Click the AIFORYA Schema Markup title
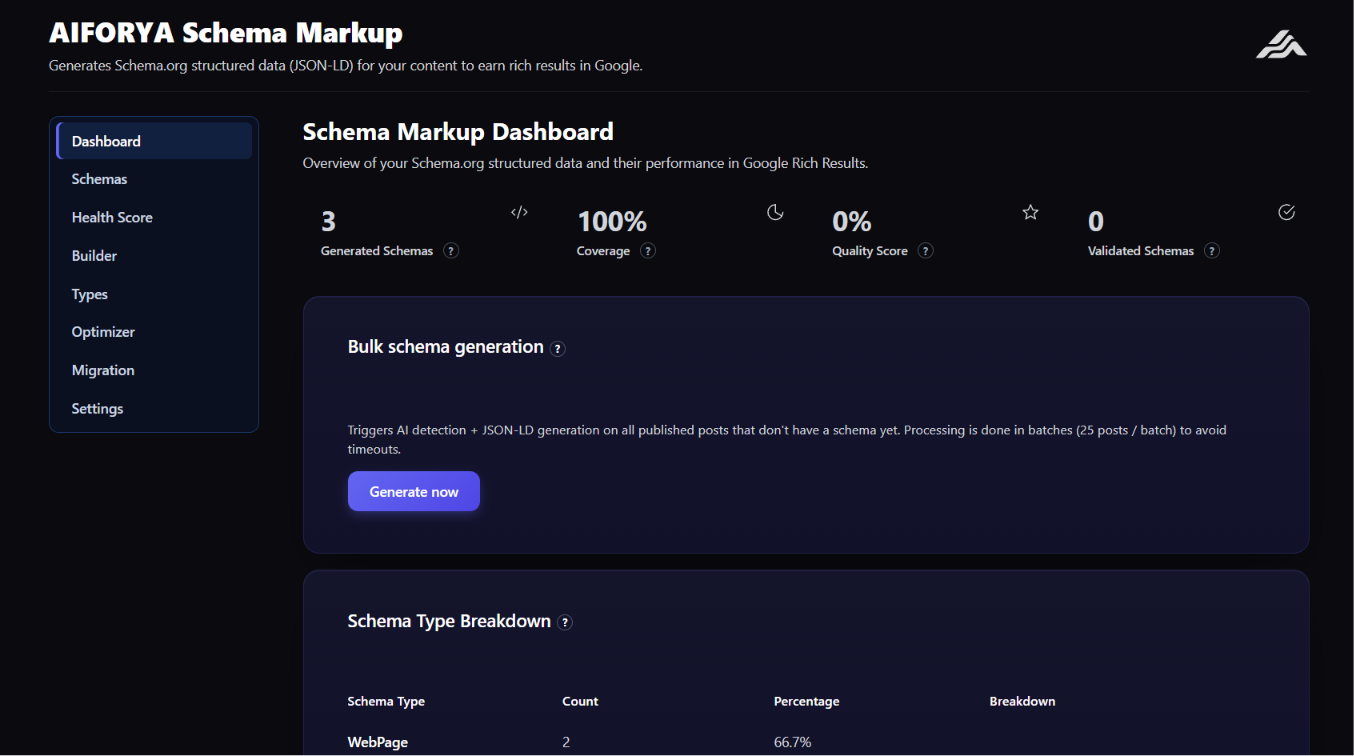Screen dimensions: 1354x756 pyautogui.click(x=226, y=33)
